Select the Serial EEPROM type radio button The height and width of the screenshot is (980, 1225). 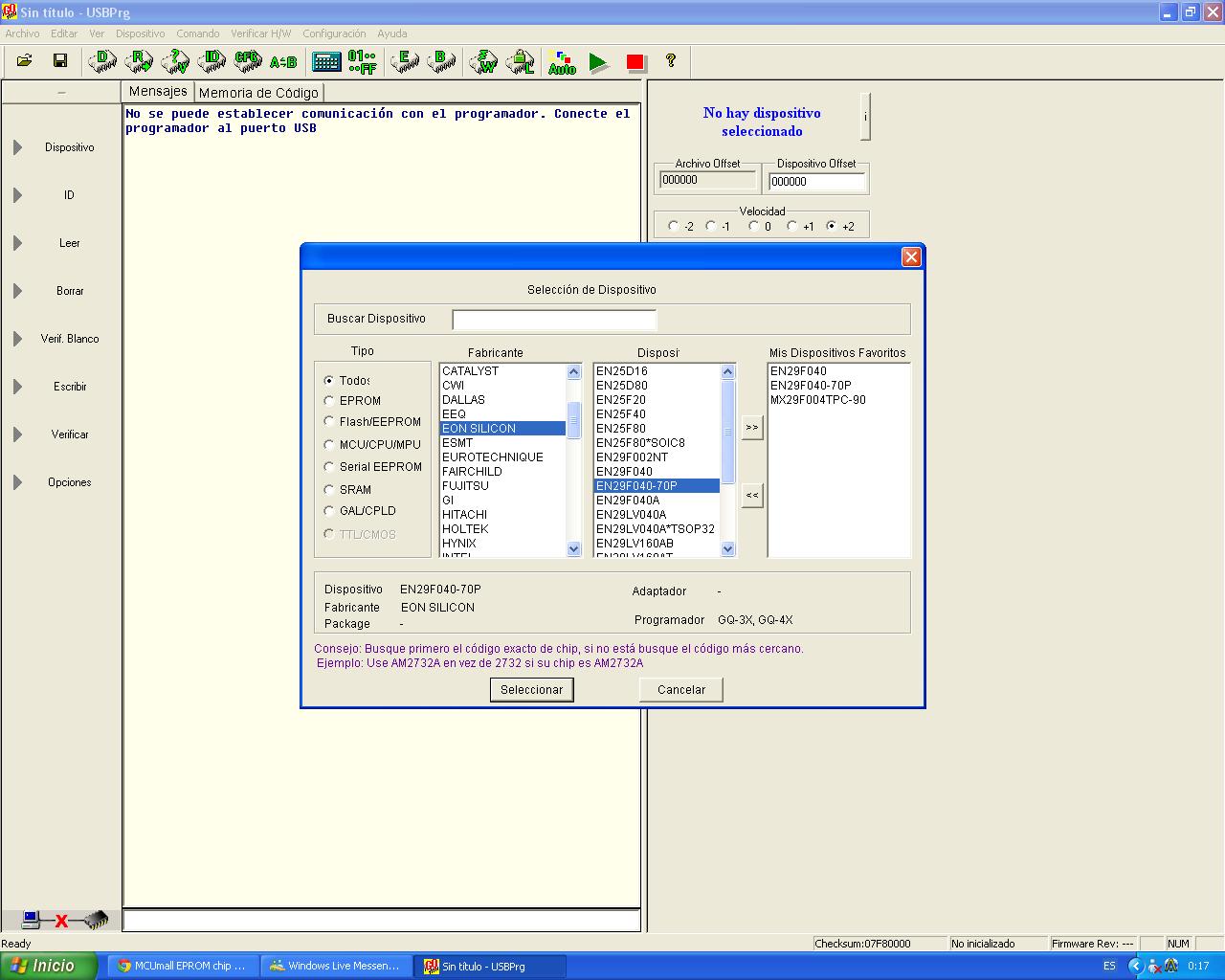(x=329, y=466)
